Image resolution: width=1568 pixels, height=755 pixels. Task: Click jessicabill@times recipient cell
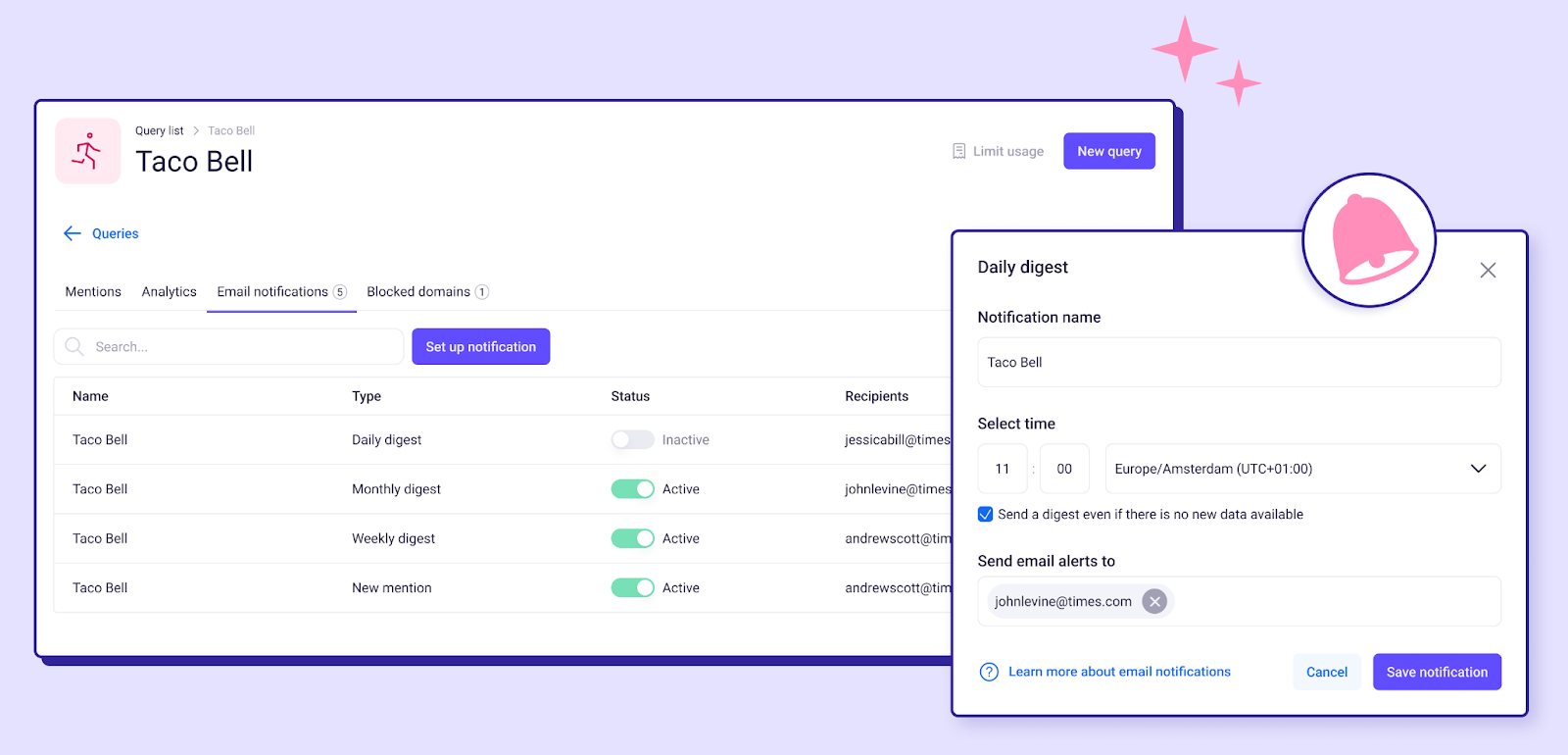898,439
